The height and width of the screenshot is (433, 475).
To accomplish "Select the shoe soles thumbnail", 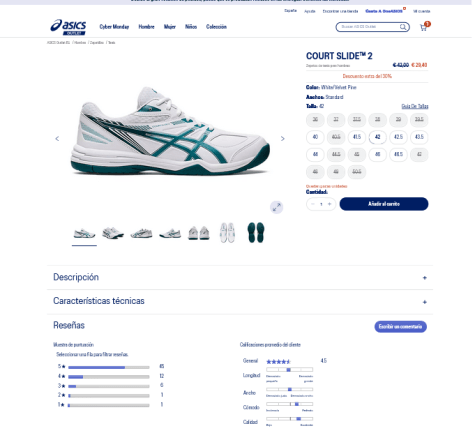I will 256,232.
